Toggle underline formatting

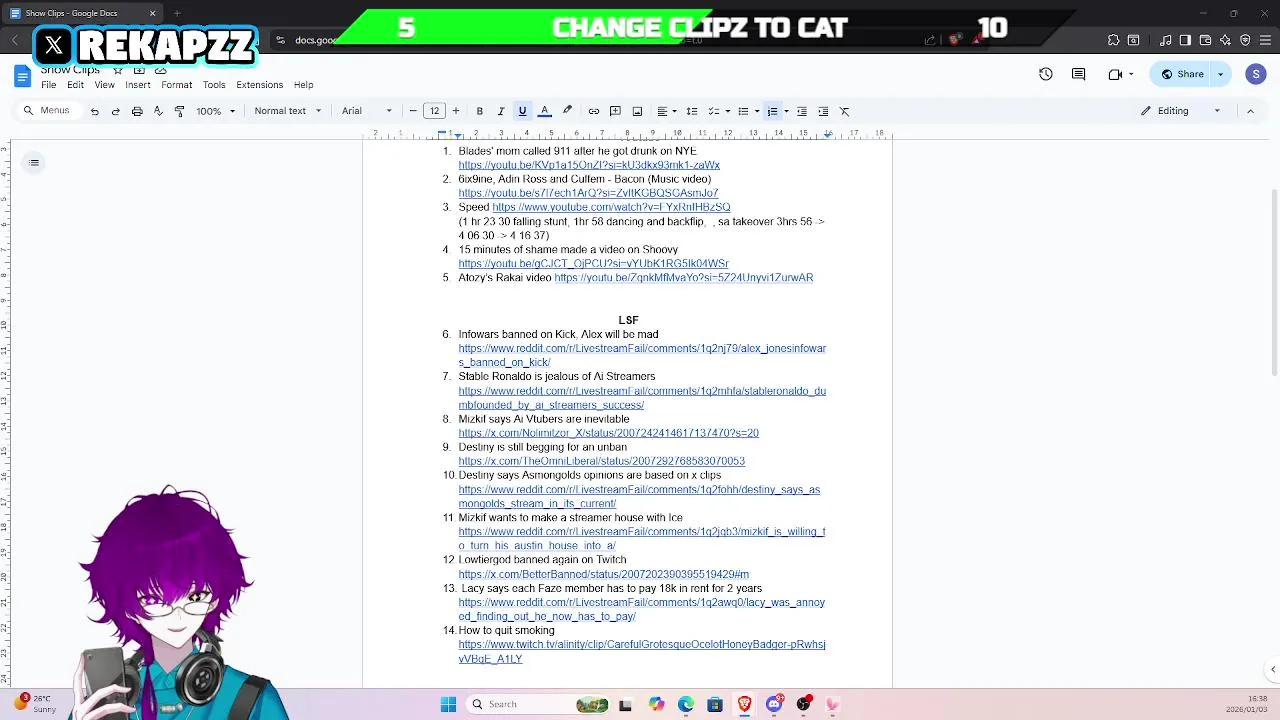522,111
